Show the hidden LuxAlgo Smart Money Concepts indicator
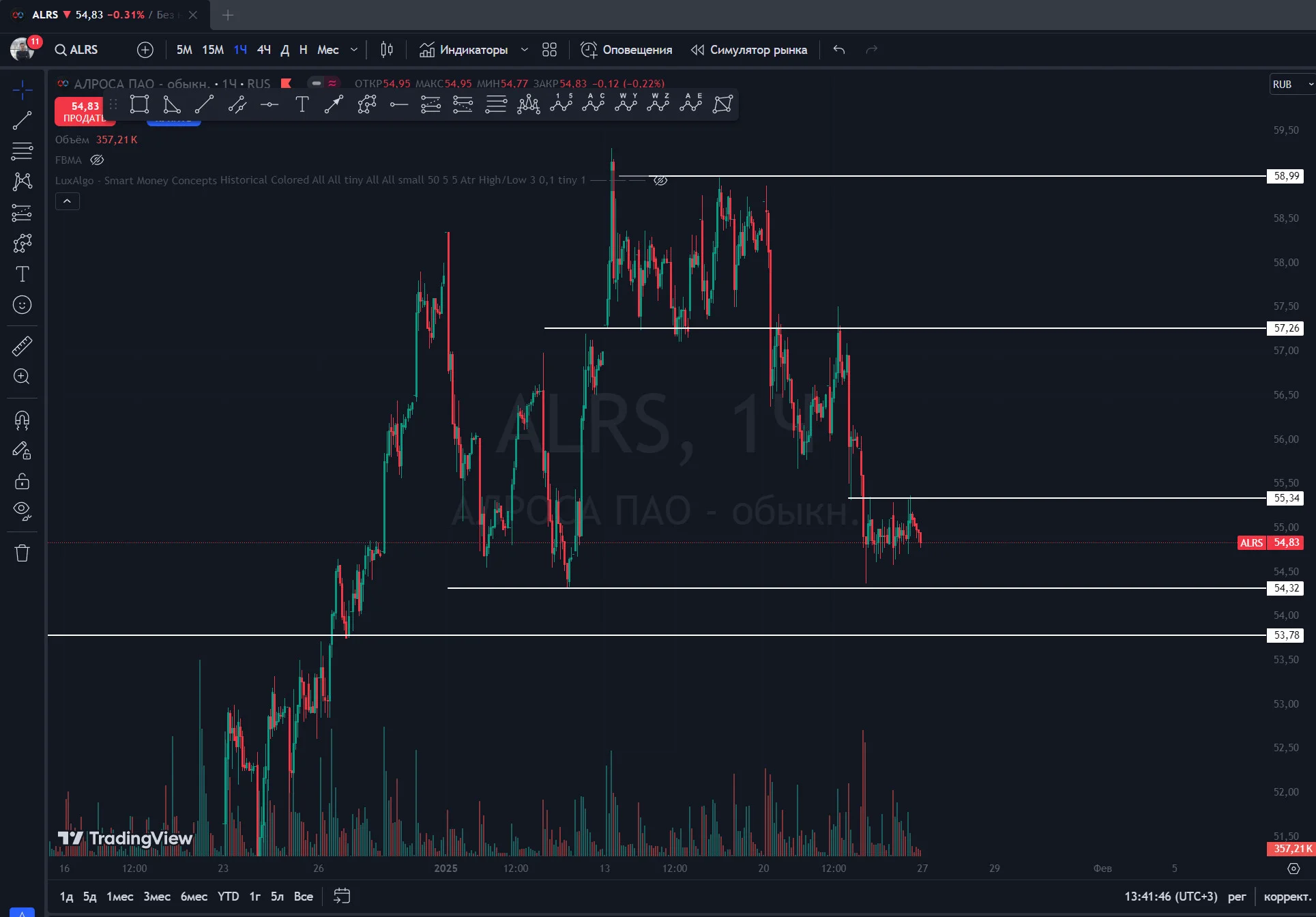Image resolution: width=1316 pixels, height=917 pixels. (x=660, y=181)
